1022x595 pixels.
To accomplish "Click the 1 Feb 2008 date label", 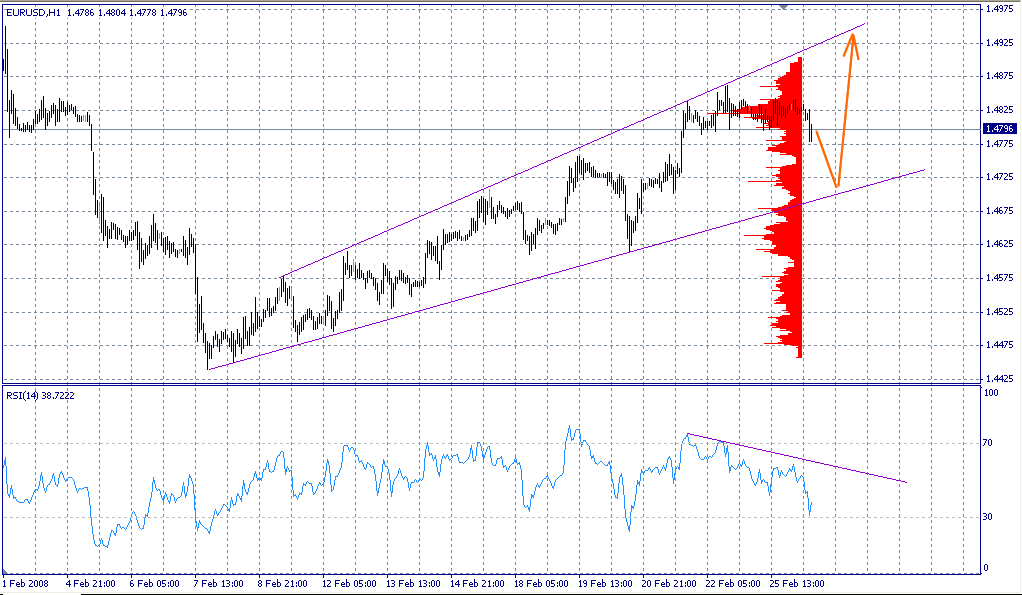I will pyautogui.click(x=26, y=582).
